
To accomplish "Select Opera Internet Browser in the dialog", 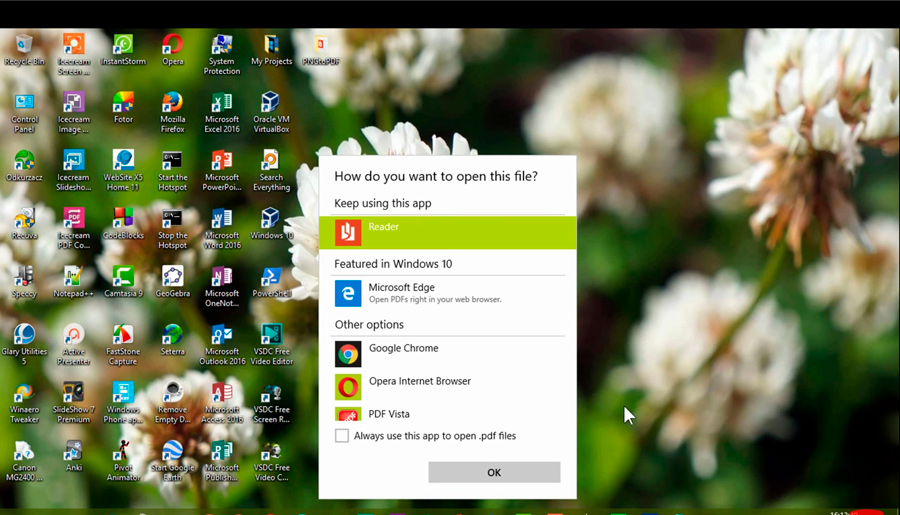I will [x=447, y=386].
